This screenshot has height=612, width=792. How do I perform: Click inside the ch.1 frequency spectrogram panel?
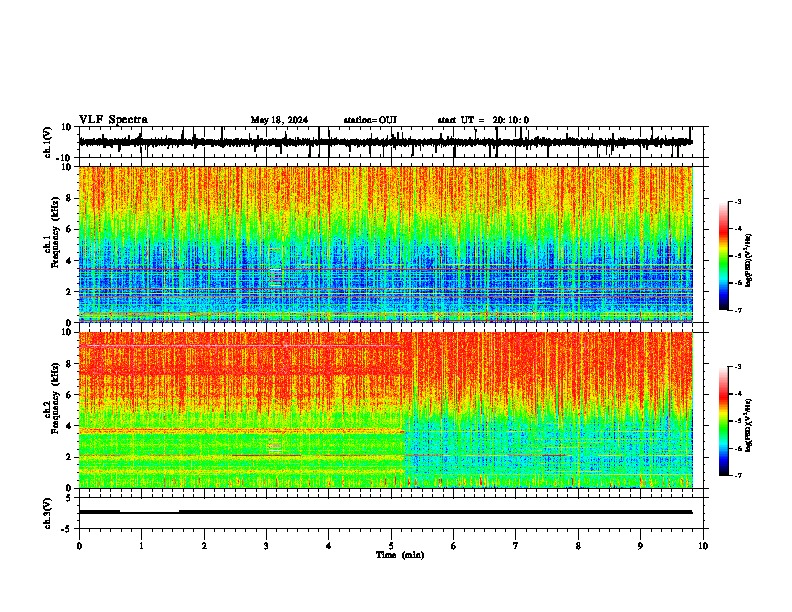[x=390, y=244]
